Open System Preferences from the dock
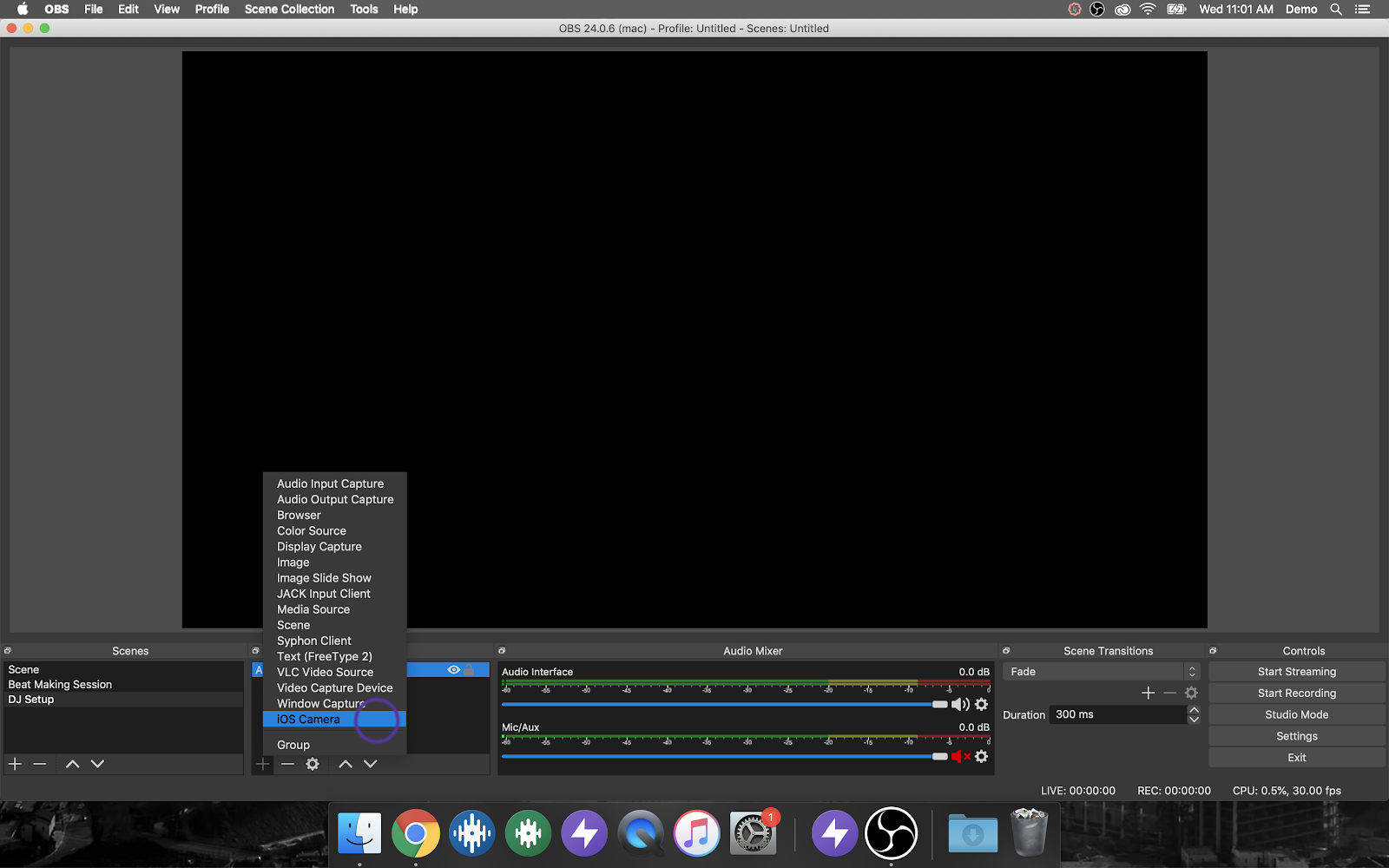Viewport: 1389px width, 868px height. coord(753,833)
